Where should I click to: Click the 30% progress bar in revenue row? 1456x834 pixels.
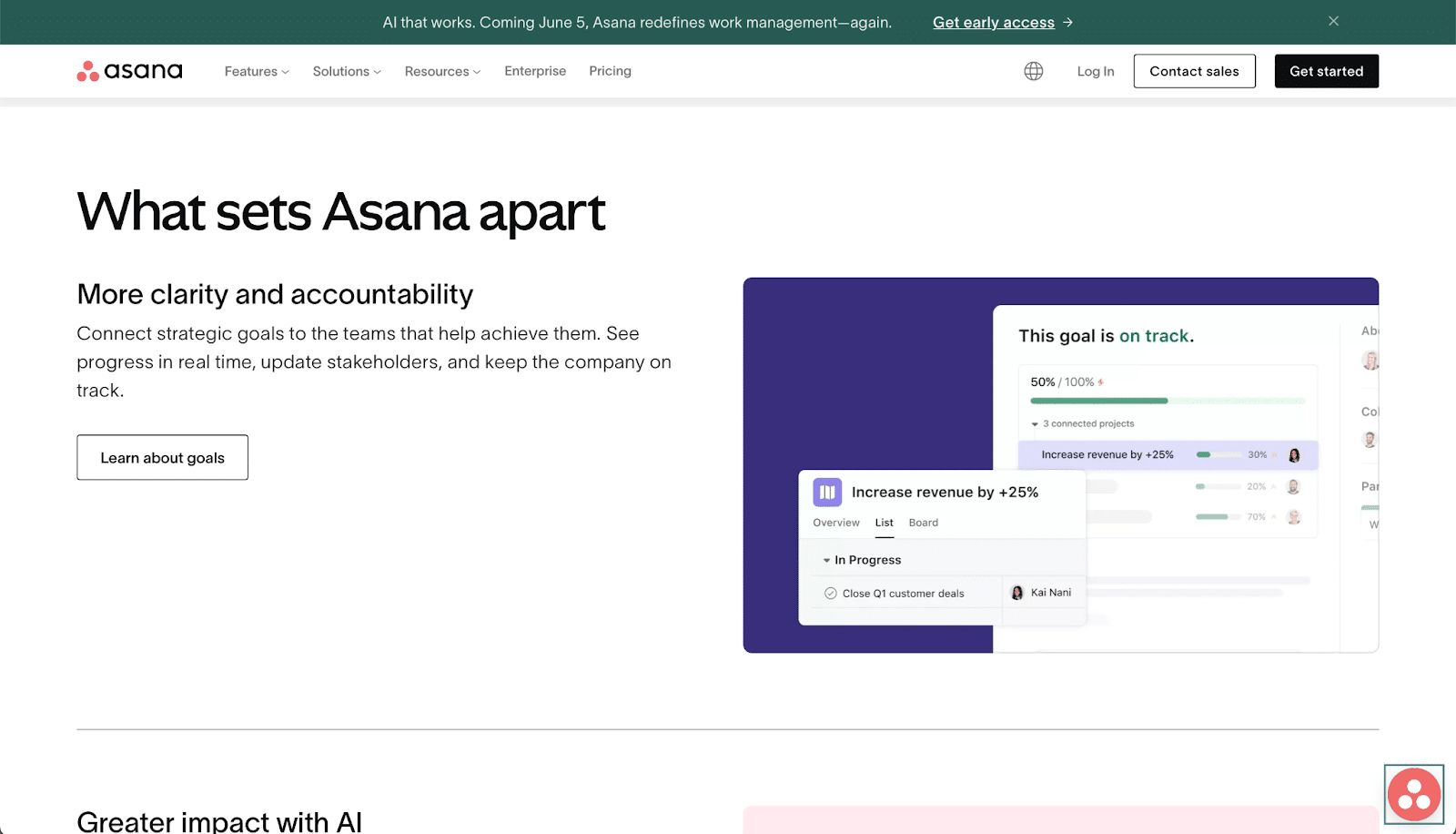point(1218,454)
